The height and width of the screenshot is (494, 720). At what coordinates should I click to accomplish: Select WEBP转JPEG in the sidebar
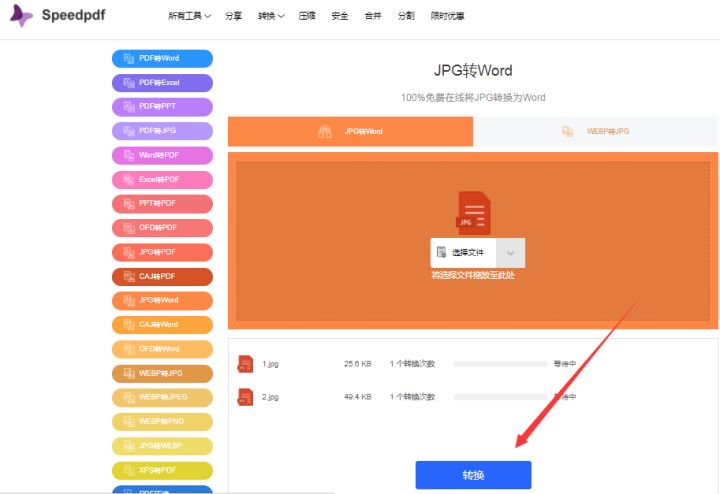pos(162,397)
